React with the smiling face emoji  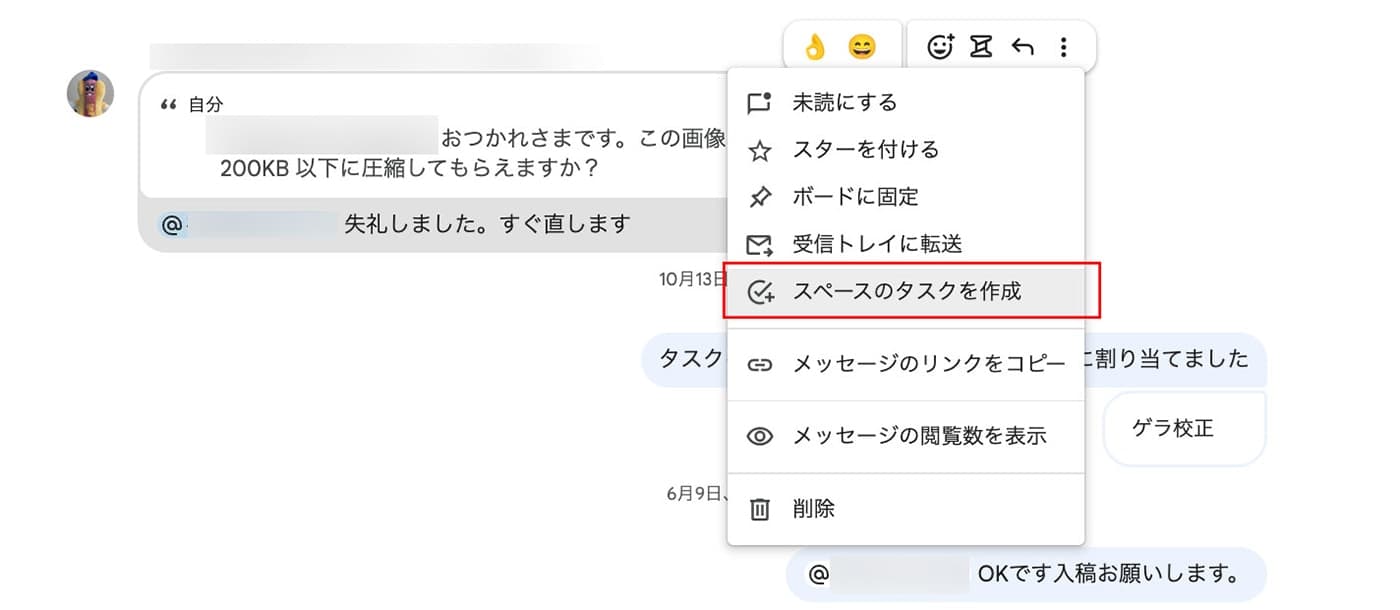(x=861, y=46)
